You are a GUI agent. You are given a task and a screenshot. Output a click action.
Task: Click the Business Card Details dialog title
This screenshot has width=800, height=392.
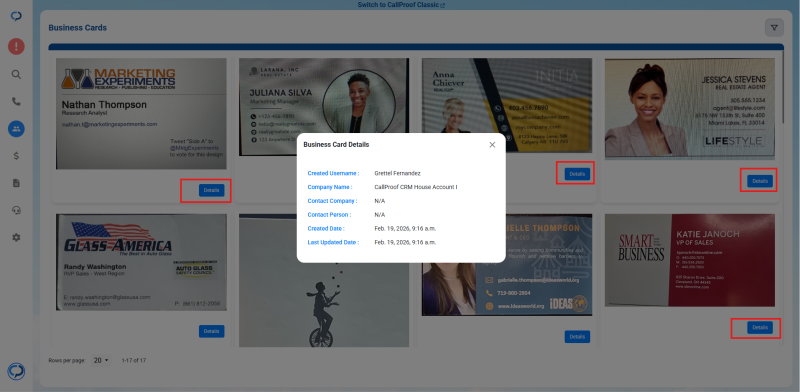click(x=336, y=145)
